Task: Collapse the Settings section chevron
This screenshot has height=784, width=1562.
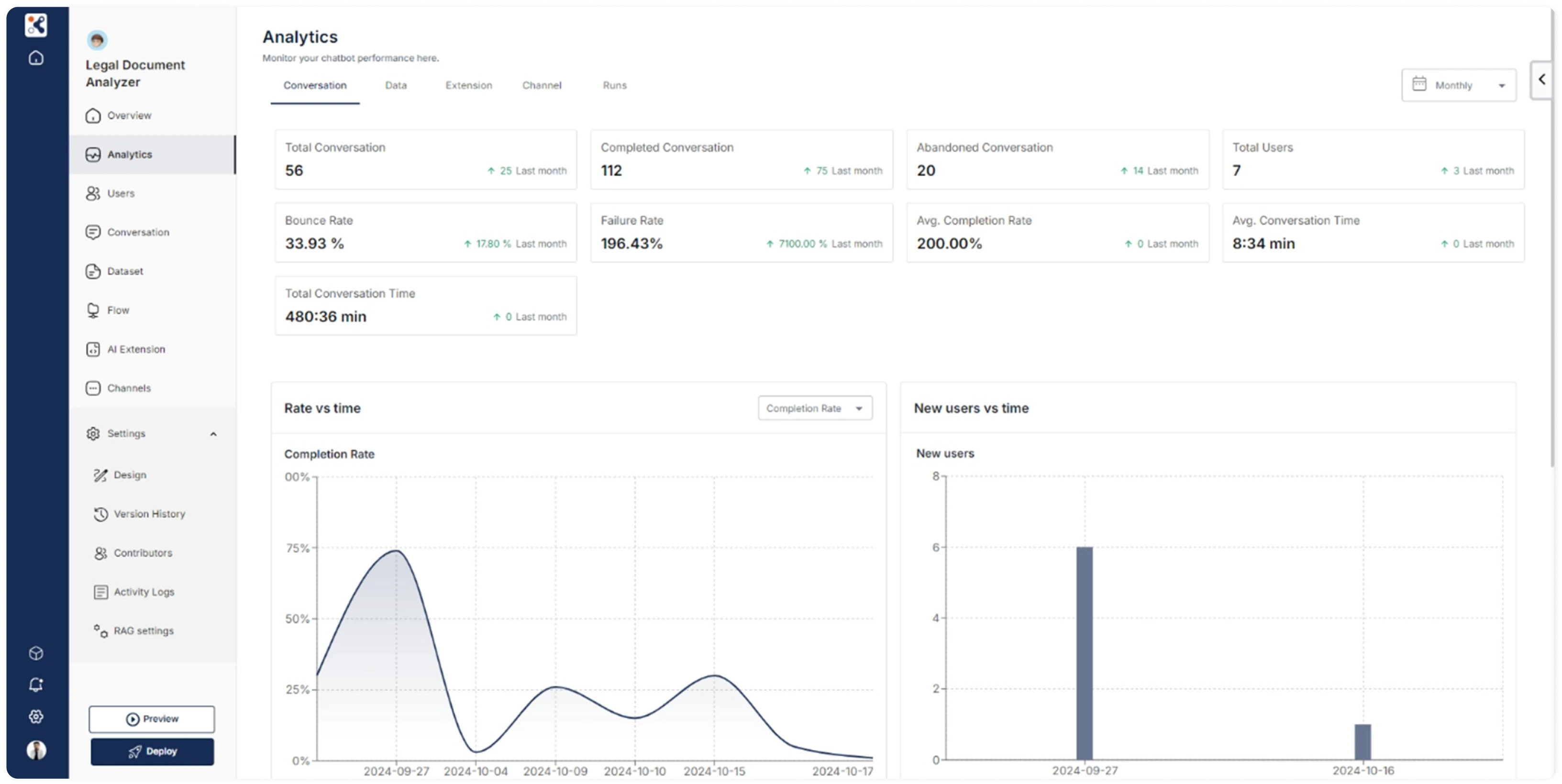Action: click(213, 434)
